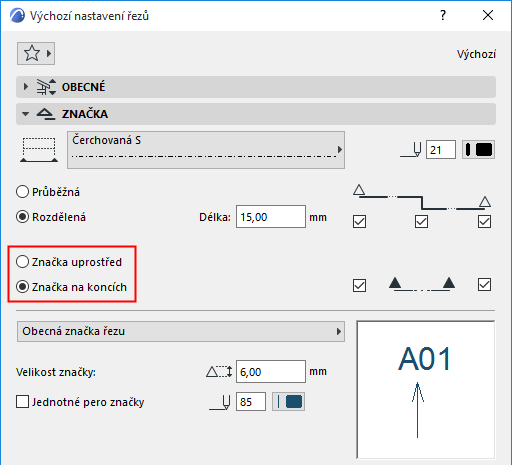The width and height of the screenshot is (512, 465).
Task: Click the Velikost značky label
Action: tap(56, 372)
